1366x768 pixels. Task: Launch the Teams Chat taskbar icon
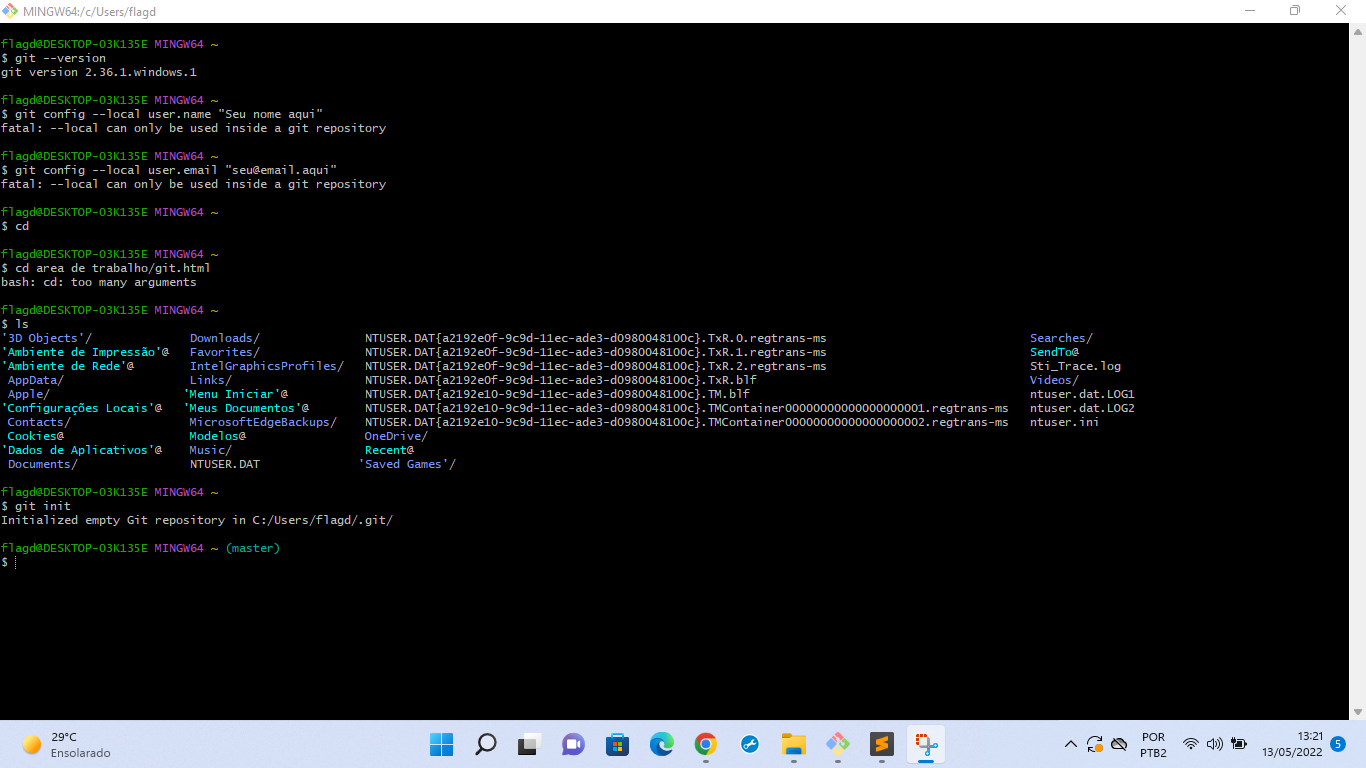tap(573, 744)
